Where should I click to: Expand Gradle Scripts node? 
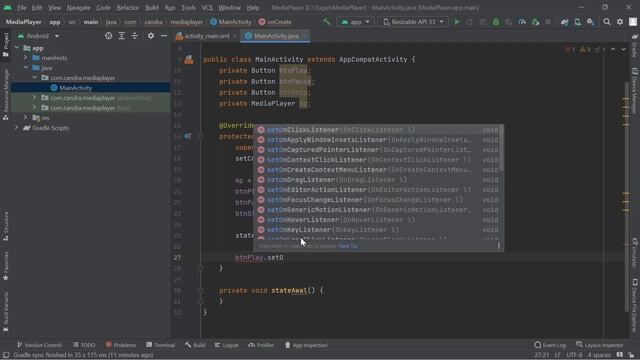(x=17, y=128)
